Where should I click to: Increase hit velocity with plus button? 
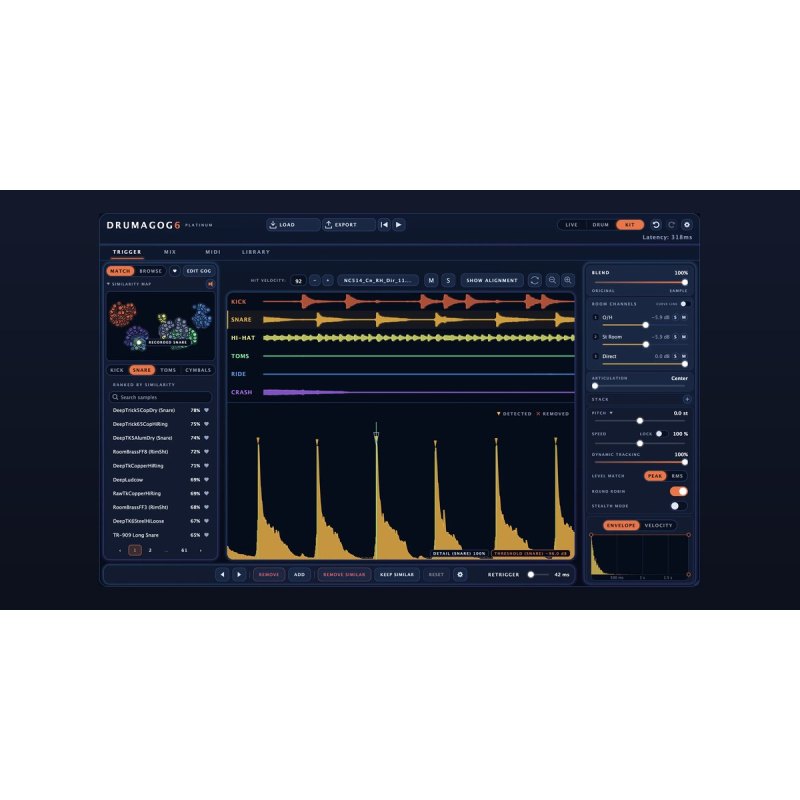[328, 280]
